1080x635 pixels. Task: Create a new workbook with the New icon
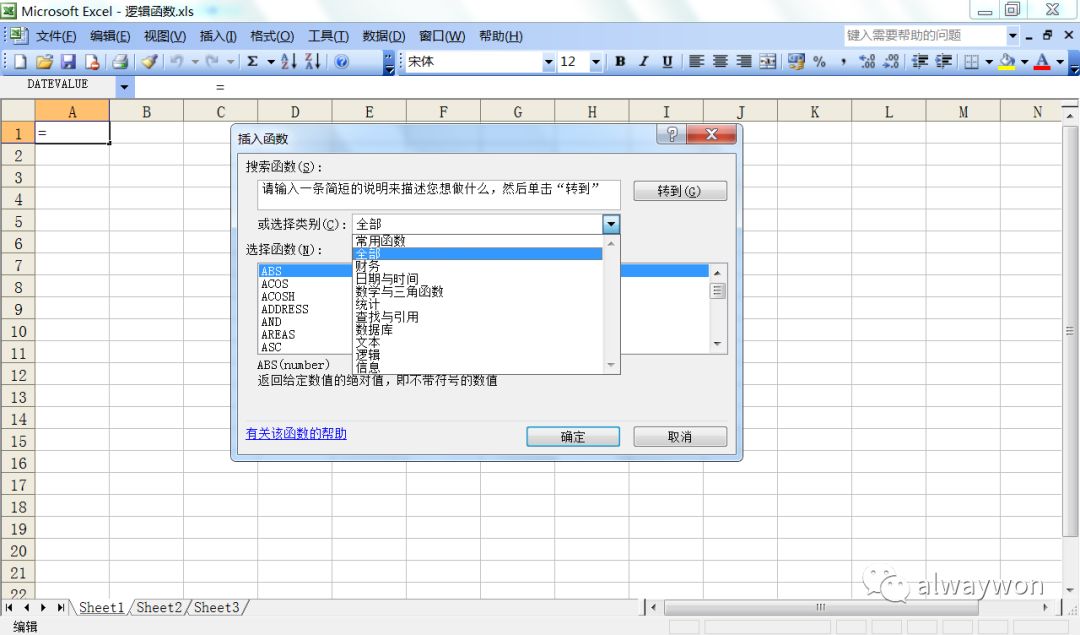(x=20, y=62)
